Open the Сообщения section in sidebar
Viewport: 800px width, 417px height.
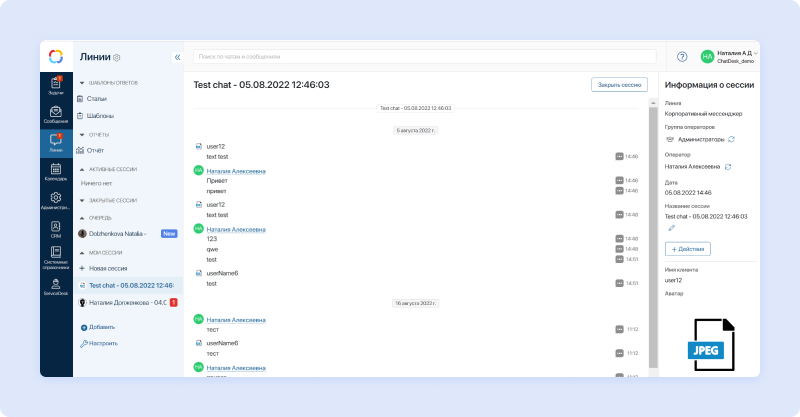pyautogui.click(x=56, y=114)
